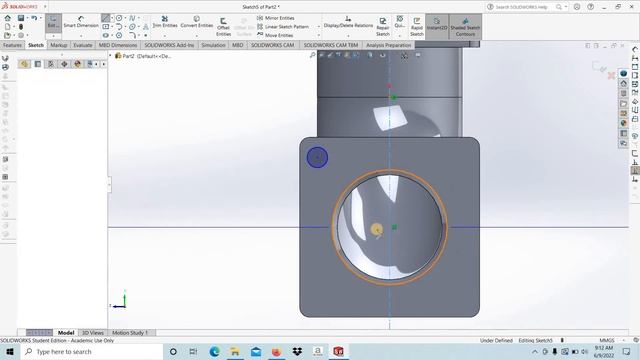The image size is (640, 360).
Task: Click Linear Sketch Pattern
Action: [x=283, y=27]
